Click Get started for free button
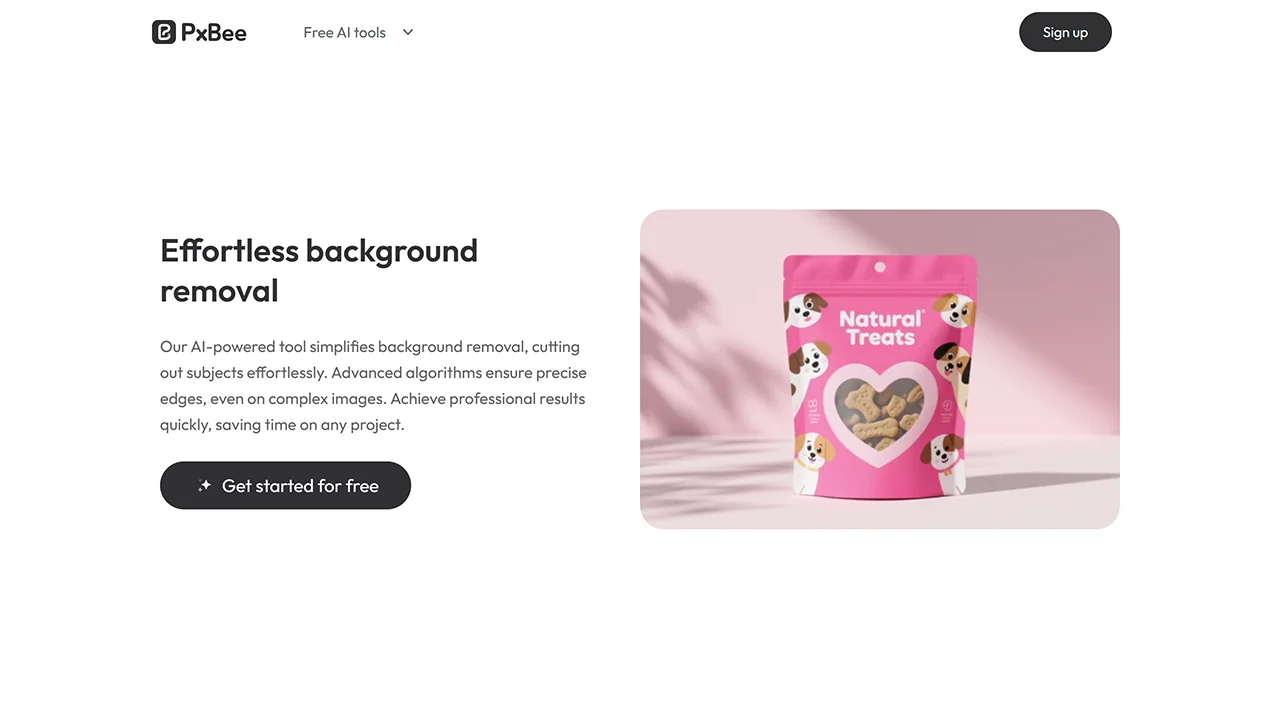Screen dimensions: 1280x720 (x=285, y=485)
